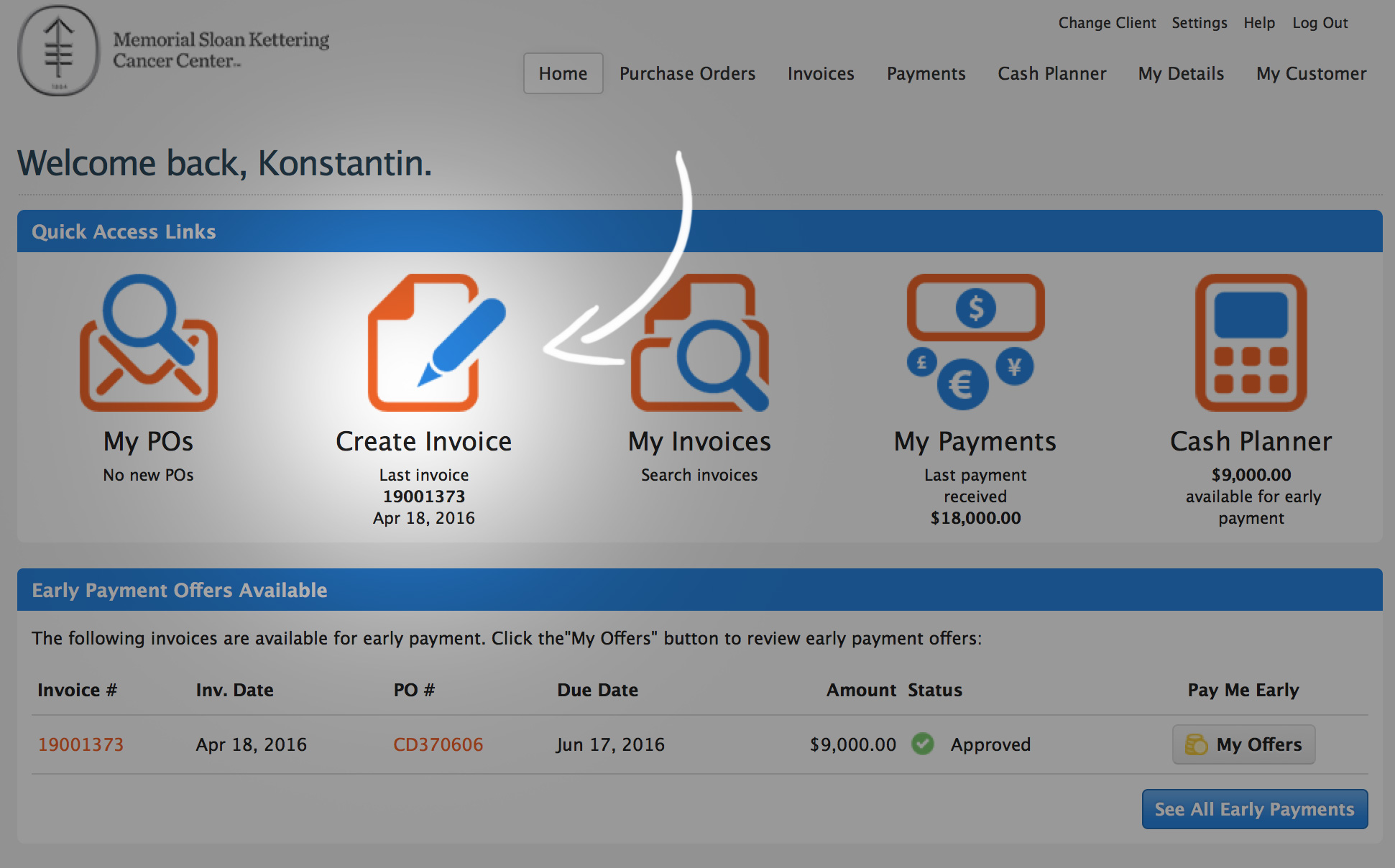Open Settings in the top bar
The image size is (1395, 868).
[1199, 23]
